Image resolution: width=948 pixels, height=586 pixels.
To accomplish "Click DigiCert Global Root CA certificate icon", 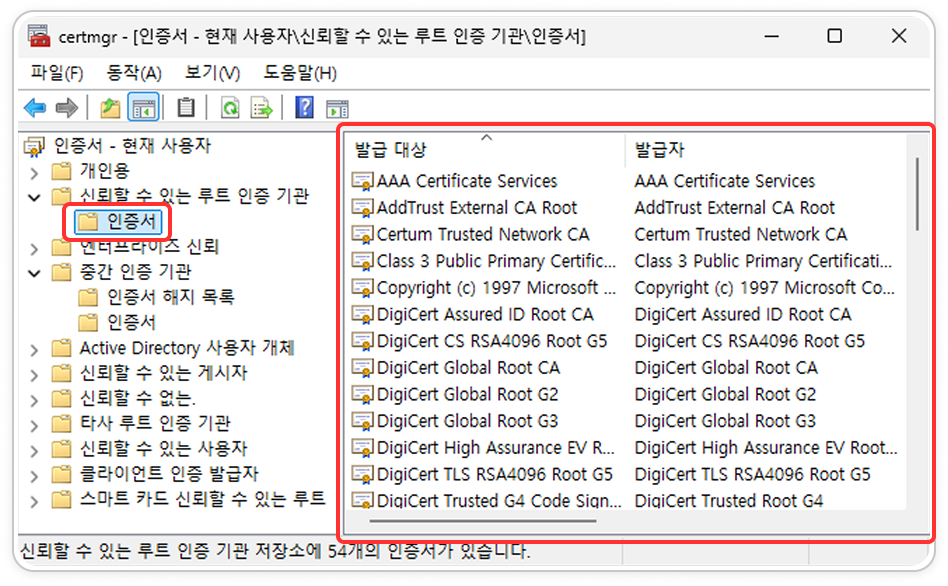I will coord(362,368).
